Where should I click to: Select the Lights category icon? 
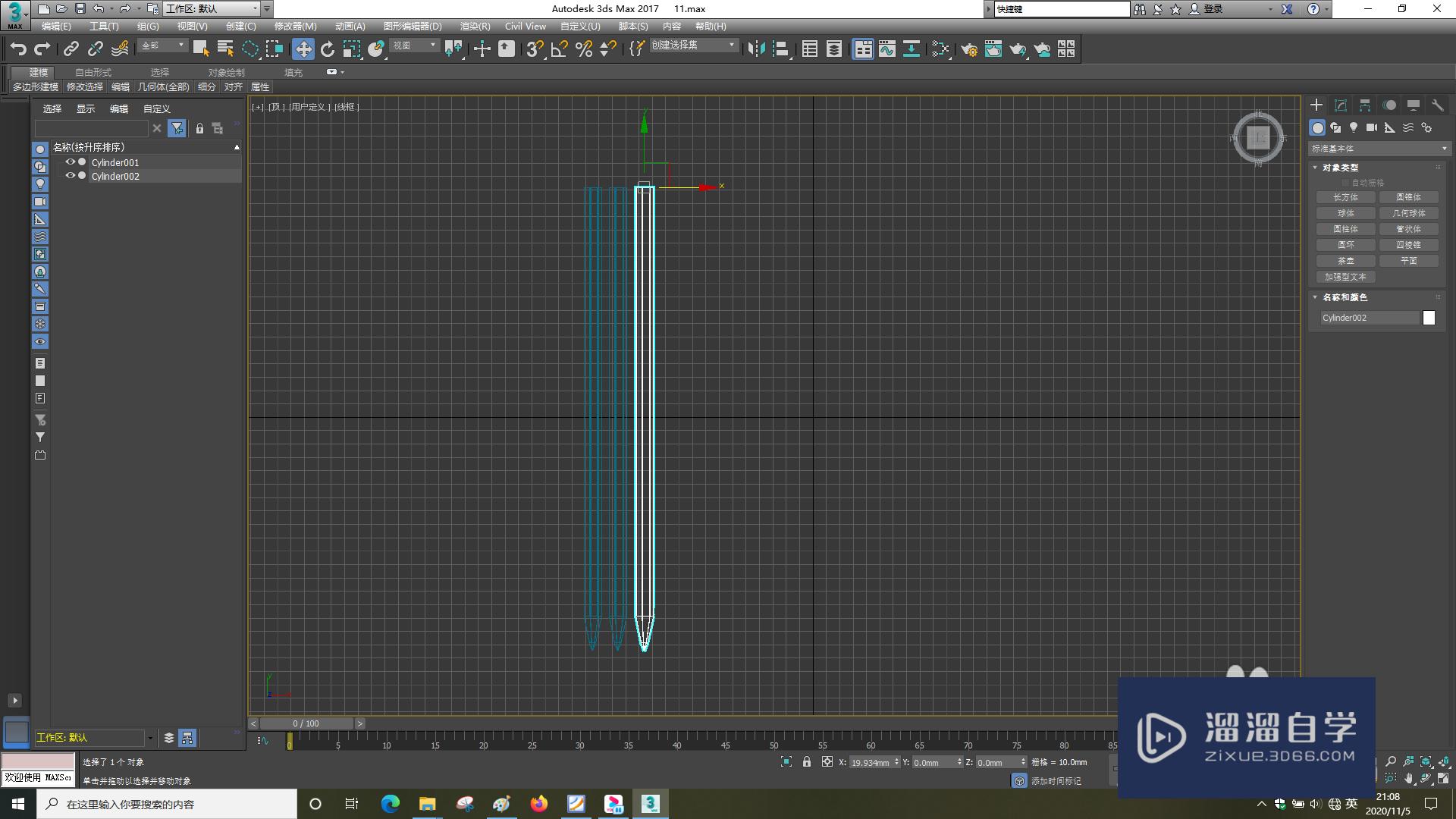click(1354, 127)
